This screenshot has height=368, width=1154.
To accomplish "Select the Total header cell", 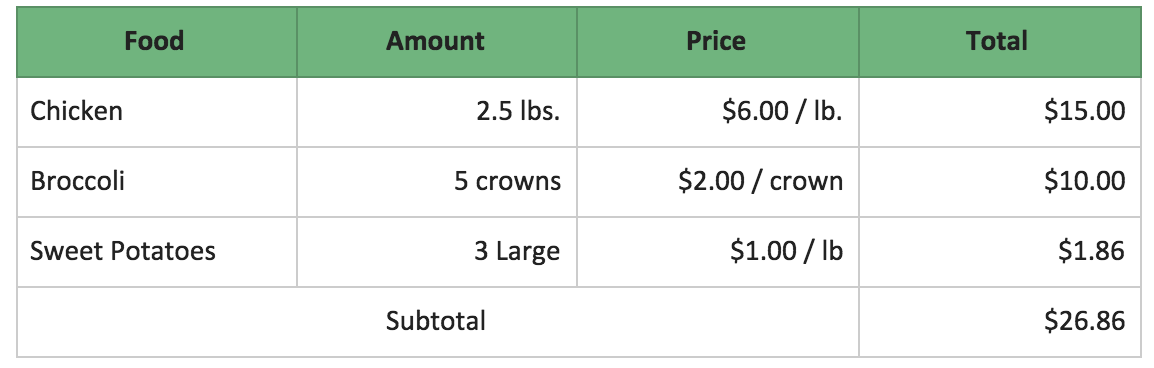I will (x=999, y=42).
